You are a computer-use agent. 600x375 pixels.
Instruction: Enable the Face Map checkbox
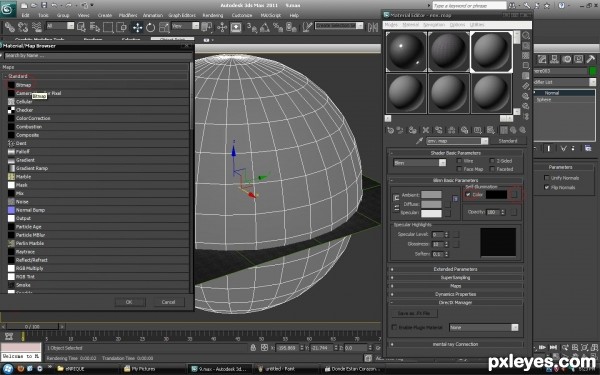460,169
